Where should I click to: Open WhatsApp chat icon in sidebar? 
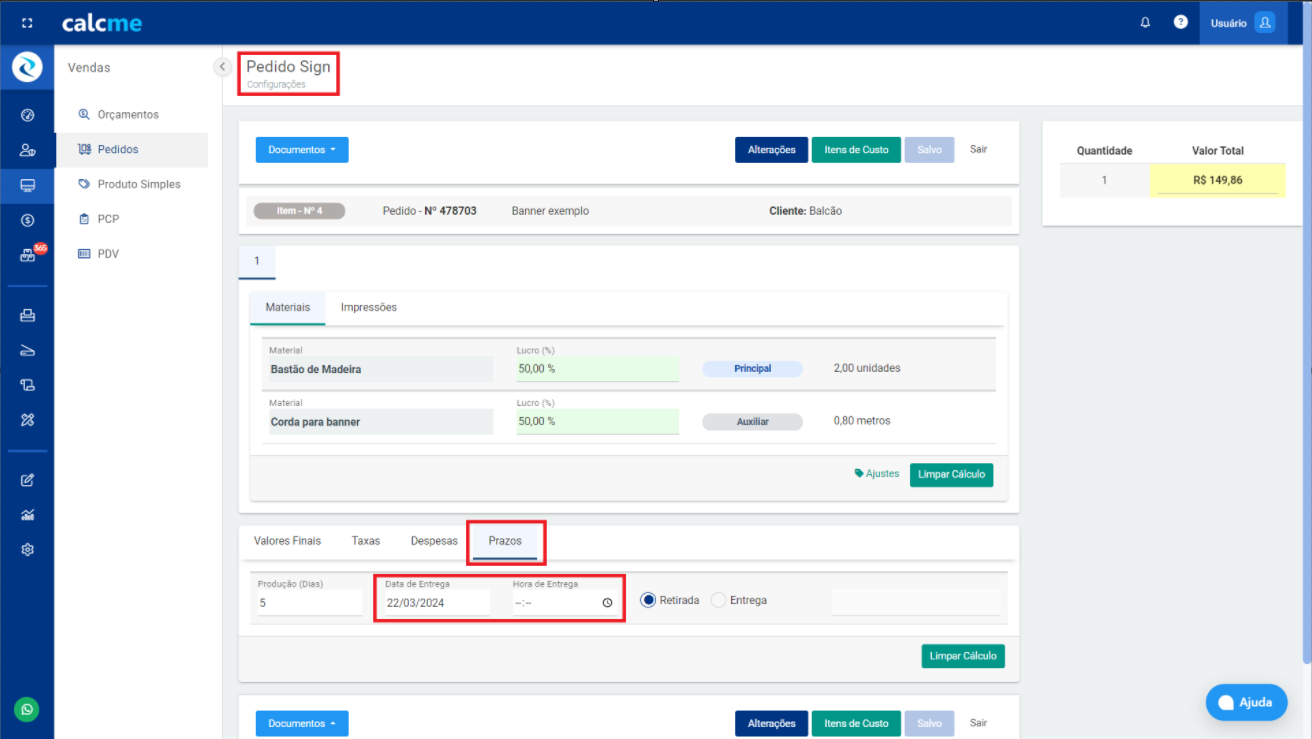click(x=27, y=709)
